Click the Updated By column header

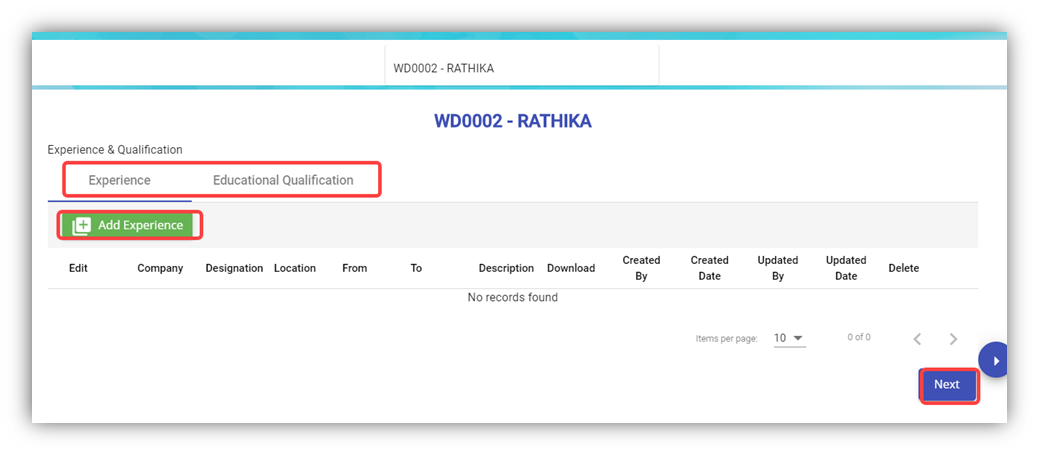tap(777, 268)
